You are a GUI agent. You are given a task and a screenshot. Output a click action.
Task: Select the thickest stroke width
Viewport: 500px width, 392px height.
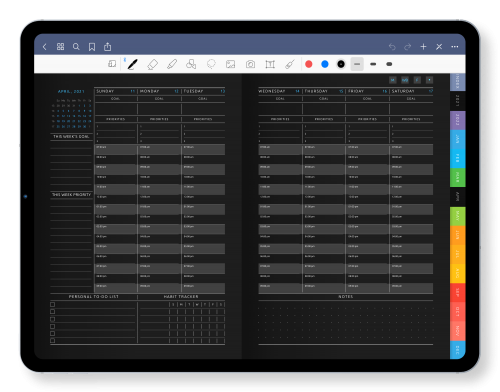coord(389,64)
